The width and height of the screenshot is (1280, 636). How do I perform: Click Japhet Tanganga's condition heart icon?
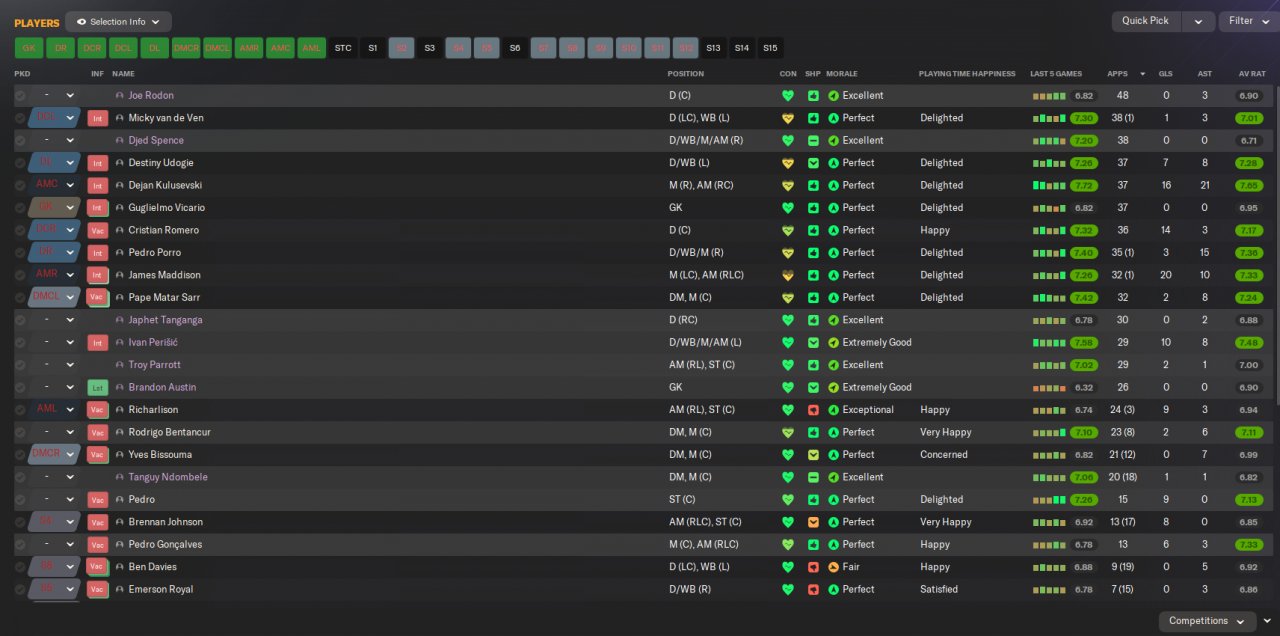click(788, 320)
